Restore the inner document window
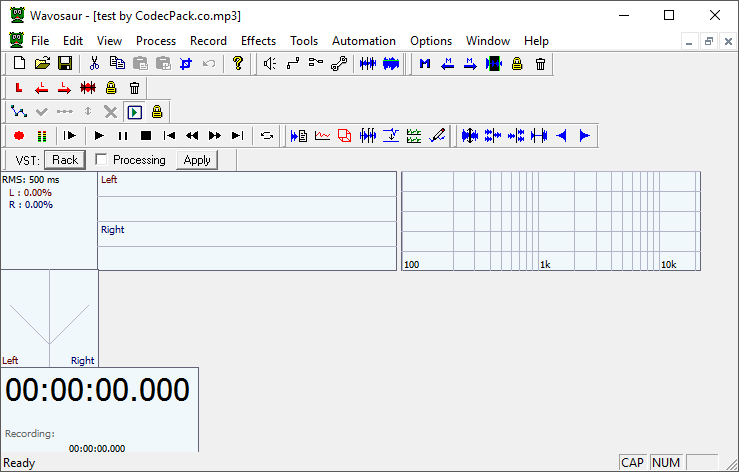Viewport: 739px width, 472px height. pos(708,41)
